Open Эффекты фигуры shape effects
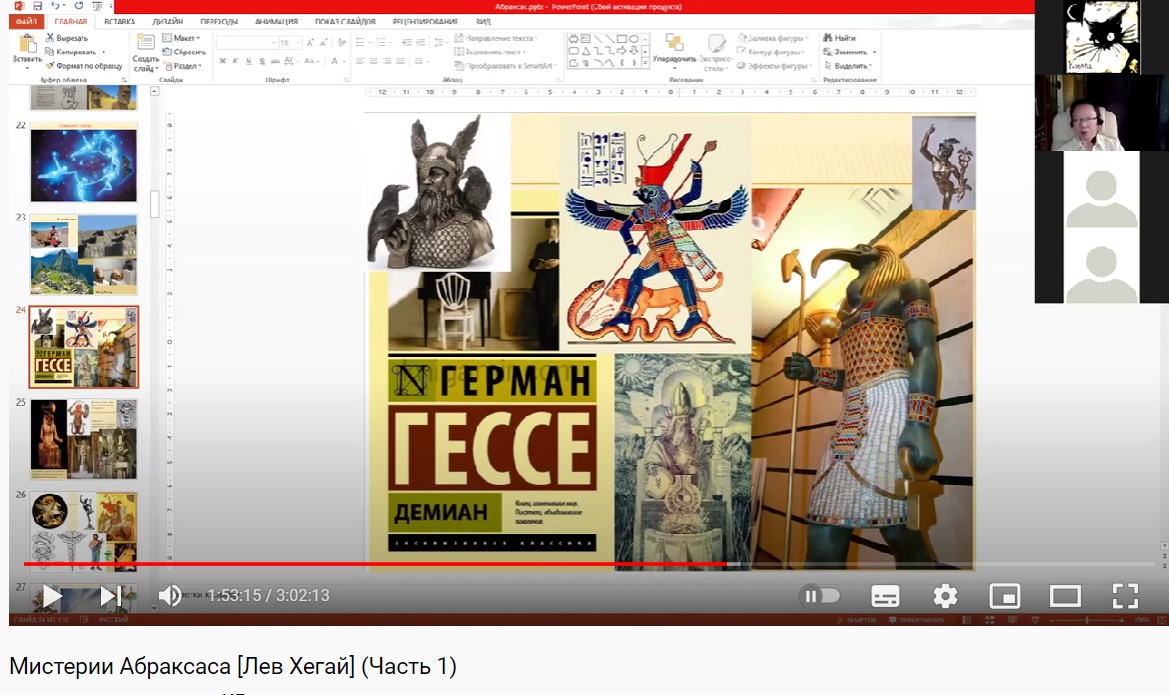 pos(774,66)
